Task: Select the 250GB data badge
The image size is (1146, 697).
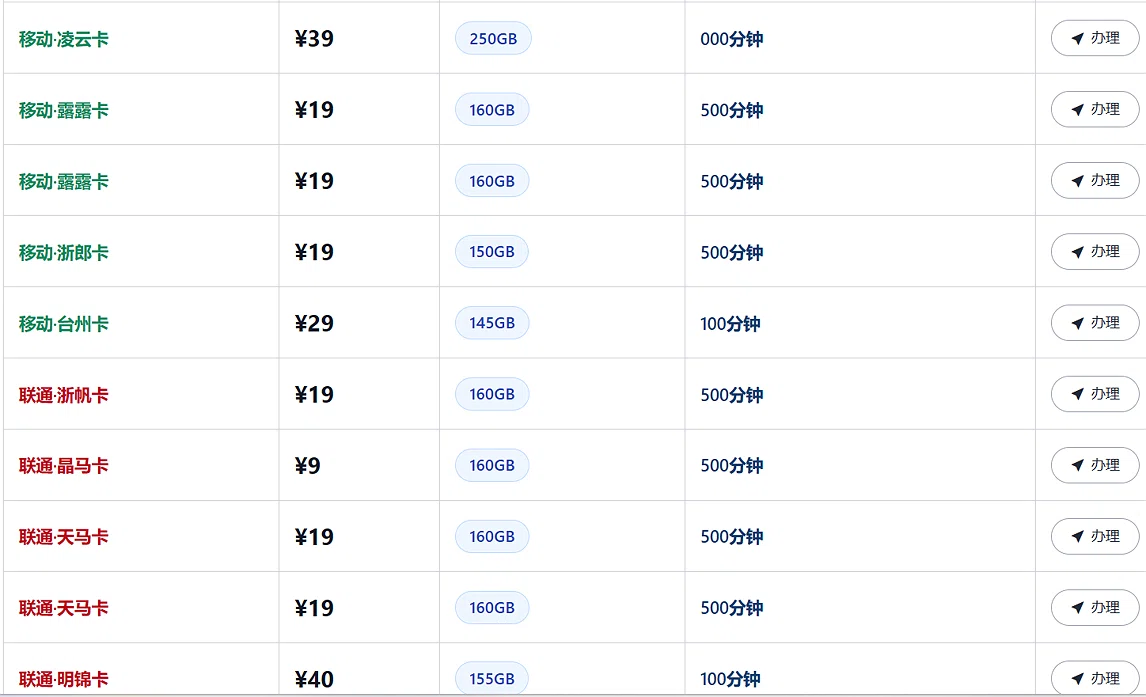Action: (493, 38)
